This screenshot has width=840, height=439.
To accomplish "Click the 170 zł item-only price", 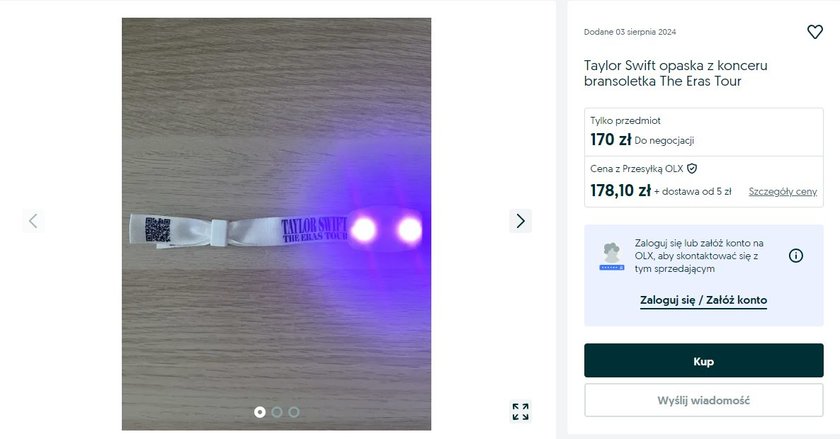I will 611,140.
